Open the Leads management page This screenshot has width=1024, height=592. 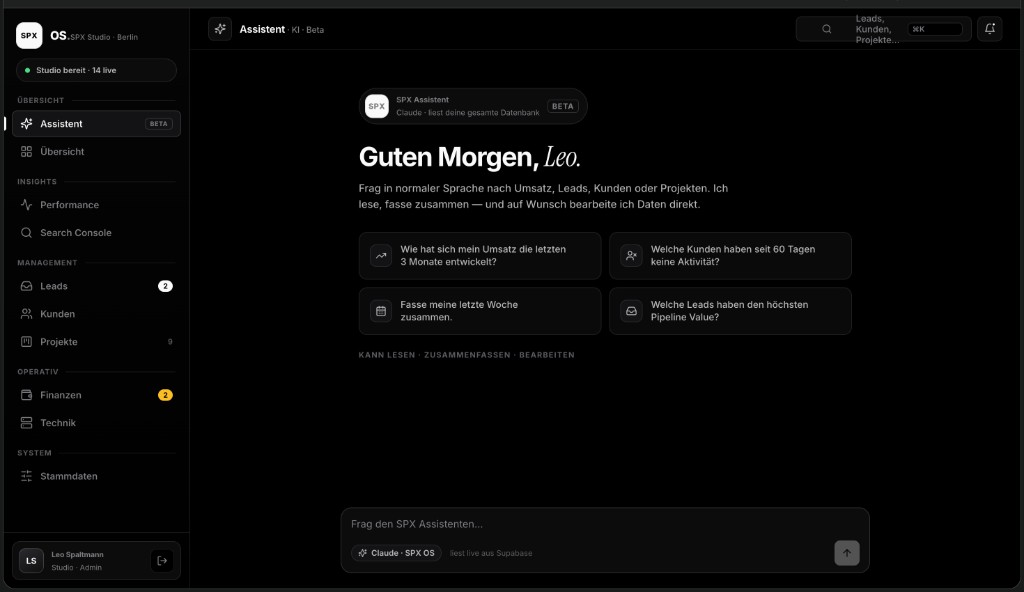97,286
